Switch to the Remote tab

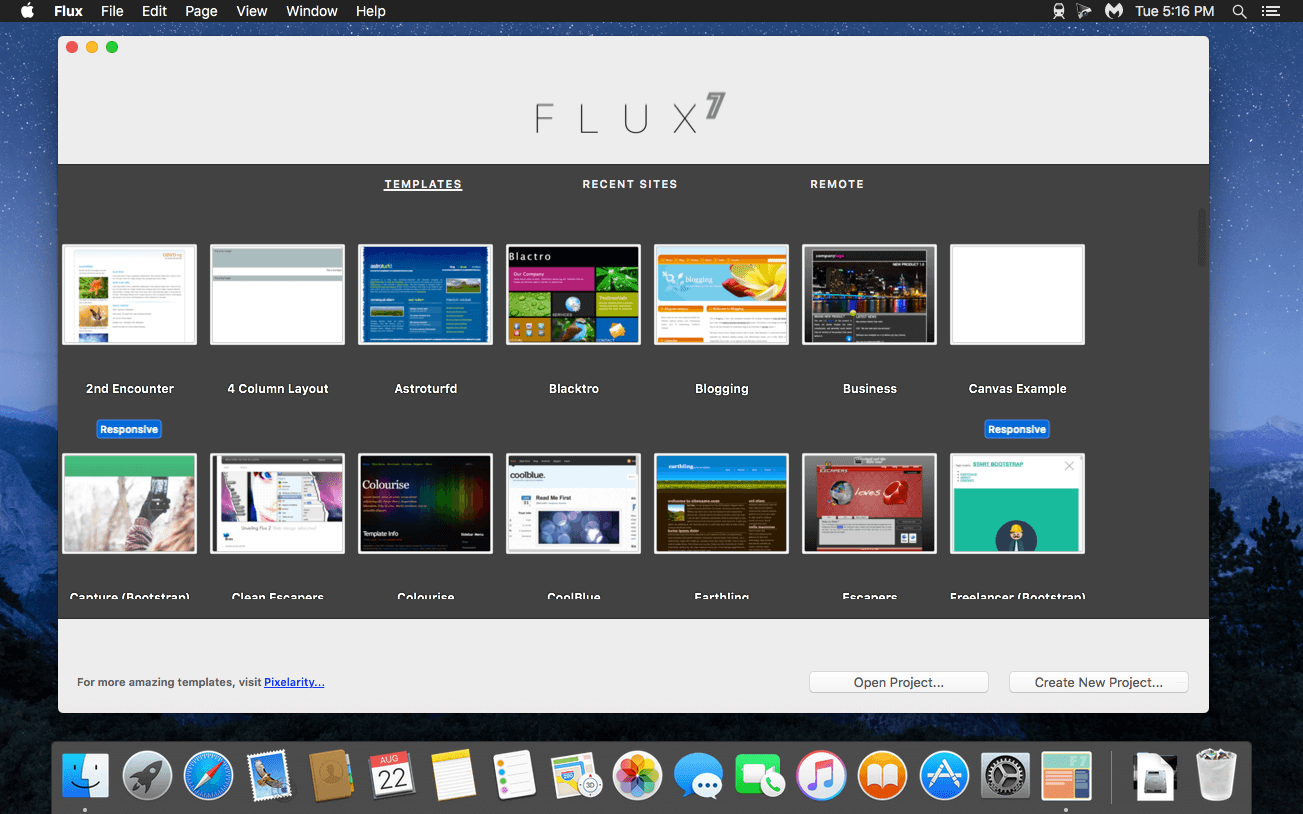(837, 184)
